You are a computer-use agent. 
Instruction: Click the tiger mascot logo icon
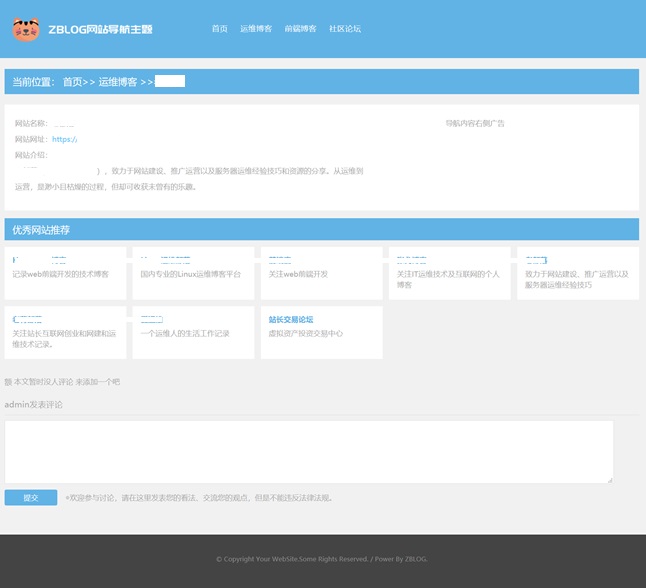tap(26, 29)
